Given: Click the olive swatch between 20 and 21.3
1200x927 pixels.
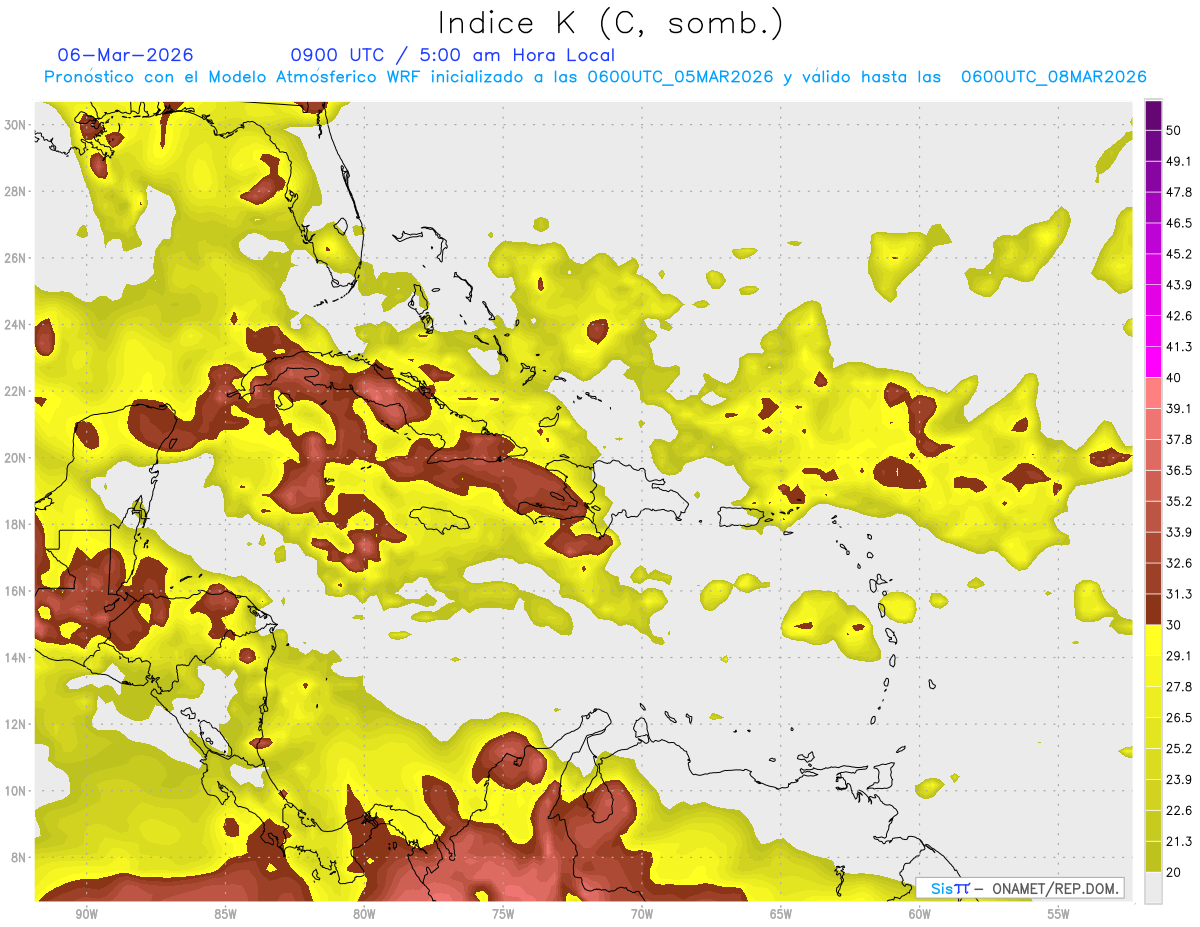Looking at the screenshot, I should pos(1153,856).
